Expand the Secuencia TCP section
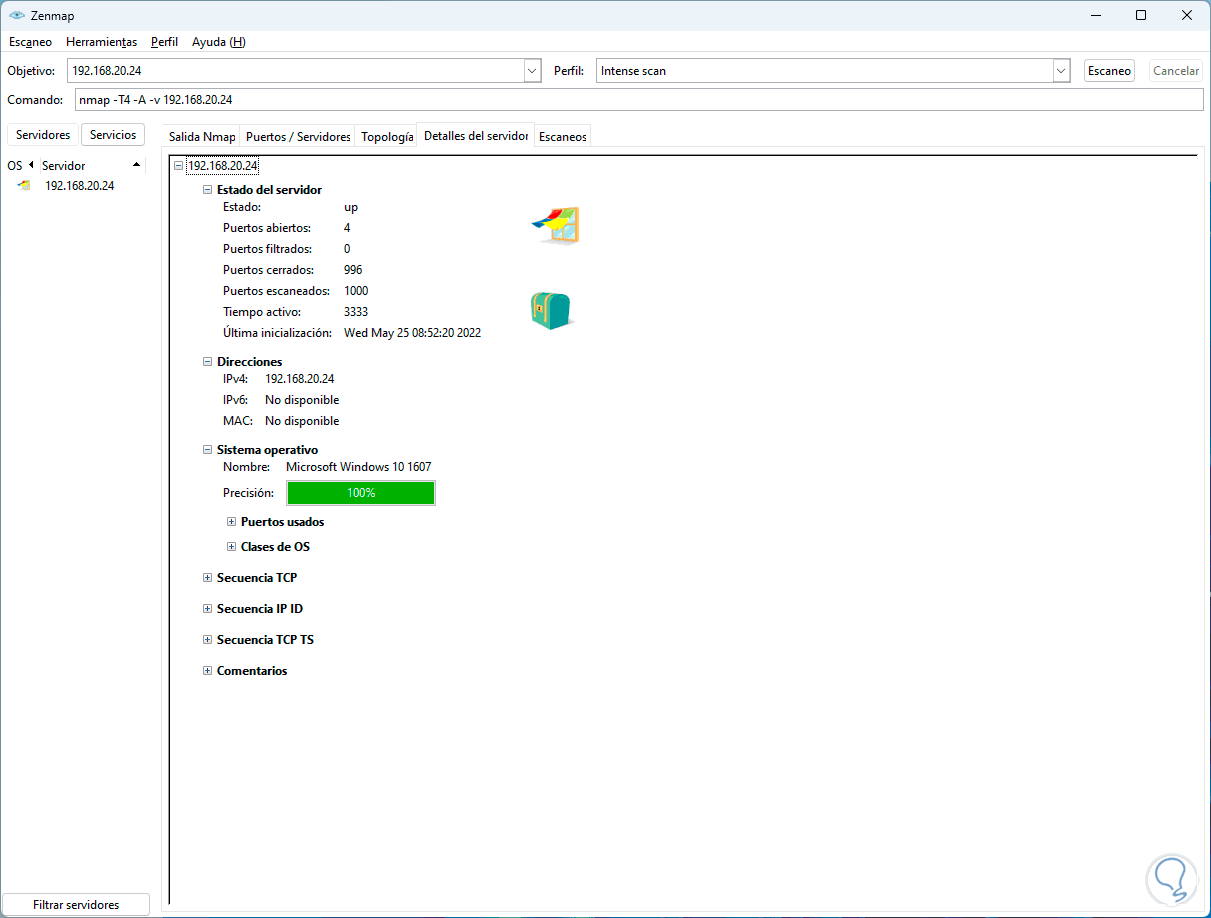Screen dimensions: 1211x918 (208, 578)
